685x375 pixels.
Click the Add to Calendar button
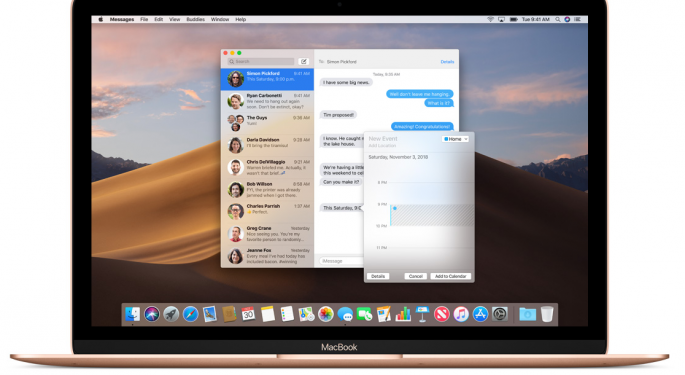tap(450, 276)
